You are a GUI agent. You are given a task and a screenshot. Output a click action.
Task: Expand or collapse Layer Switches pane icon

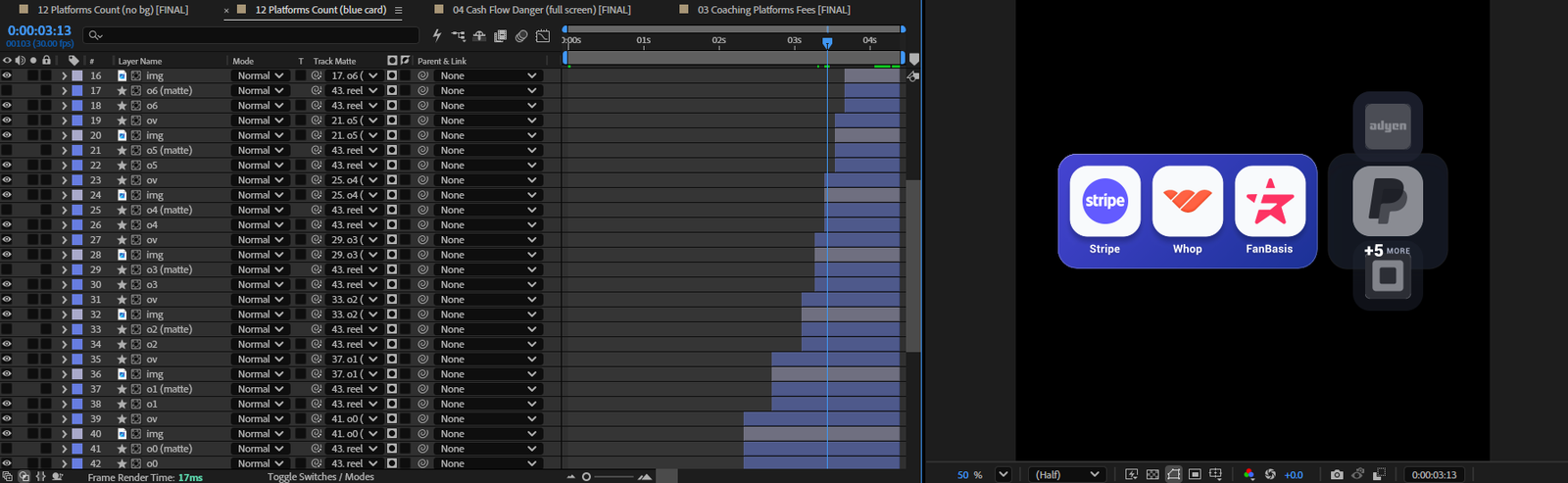click(8, 477)
